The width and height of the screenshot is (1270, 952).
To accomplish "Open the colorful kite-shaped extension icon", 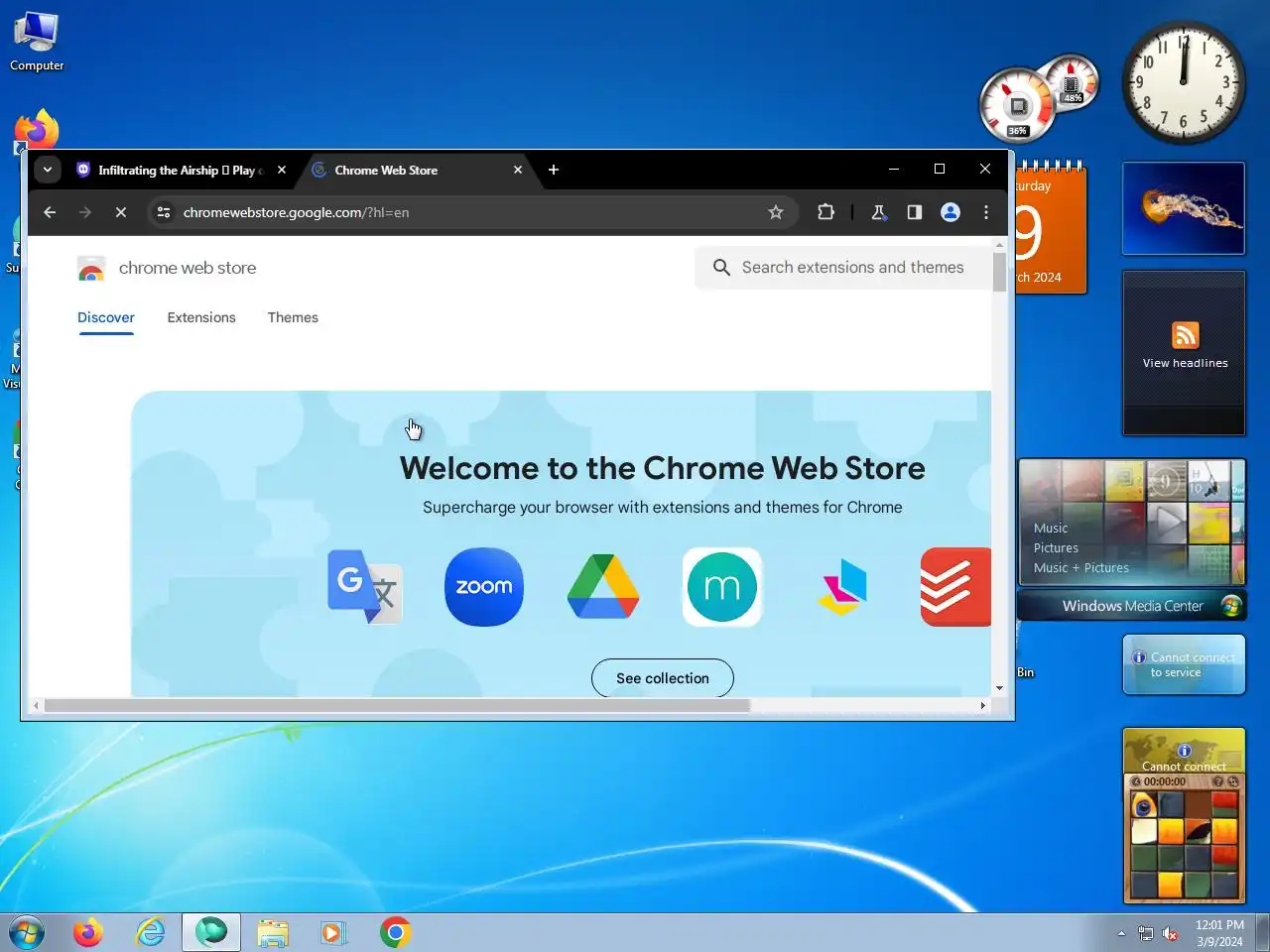I will 841,587.
